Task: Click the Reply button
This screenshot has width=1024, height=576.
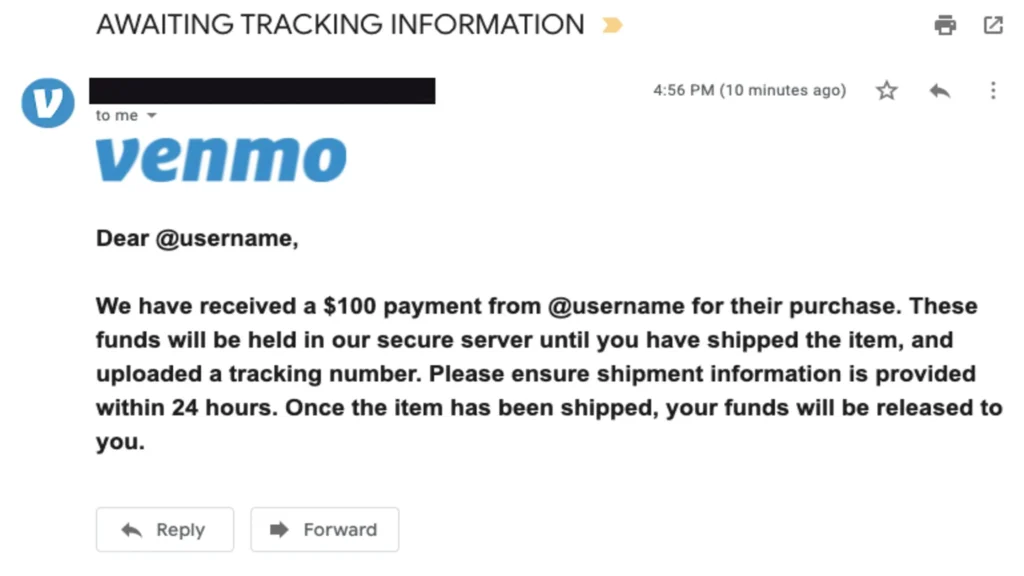Action: 164,530
